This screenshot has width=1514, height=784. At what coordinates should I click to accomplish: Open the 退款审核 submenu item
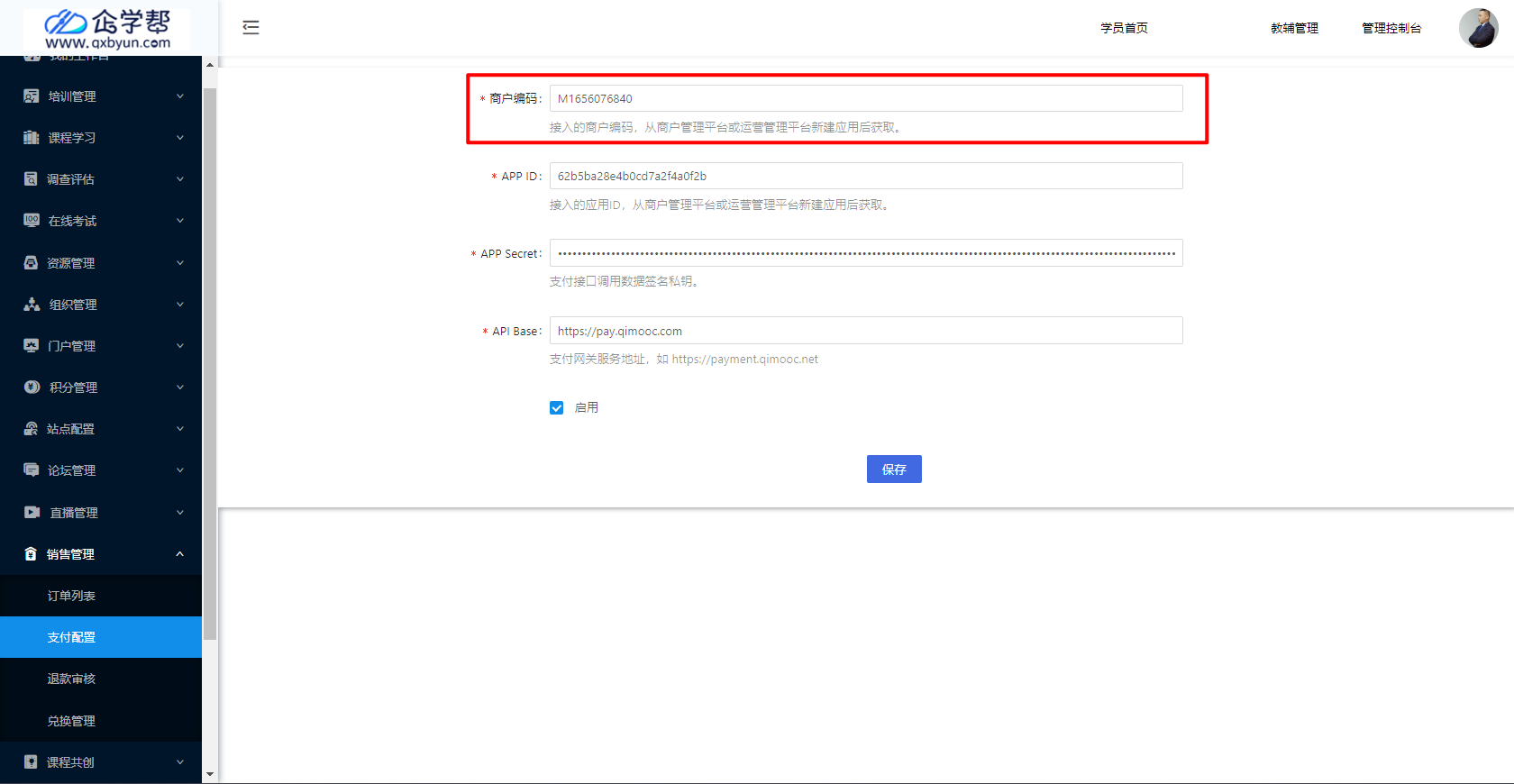click(72, 679)
